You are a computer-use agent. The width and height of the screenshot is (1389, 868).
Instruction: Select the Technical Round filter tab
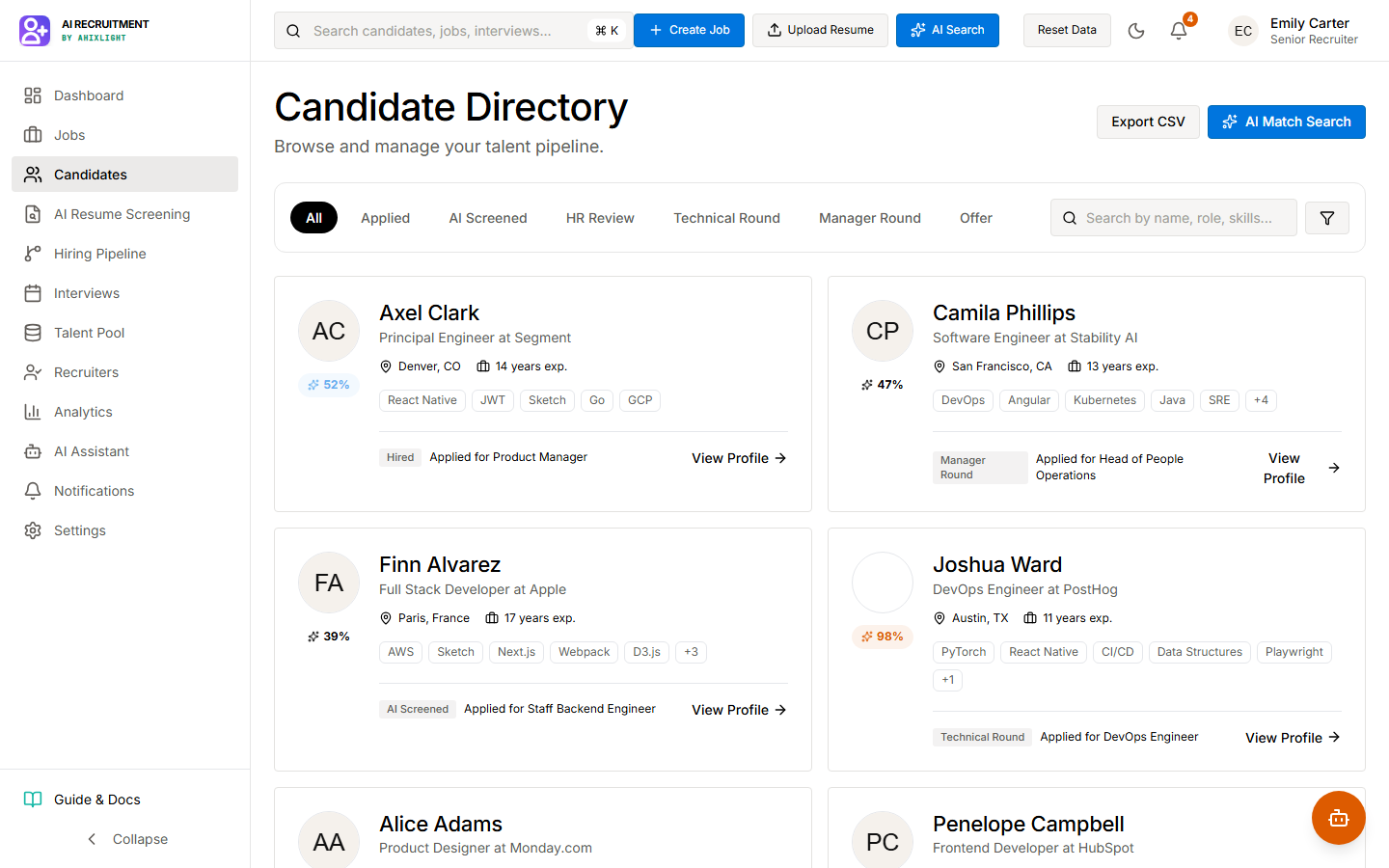pos(726,218)
